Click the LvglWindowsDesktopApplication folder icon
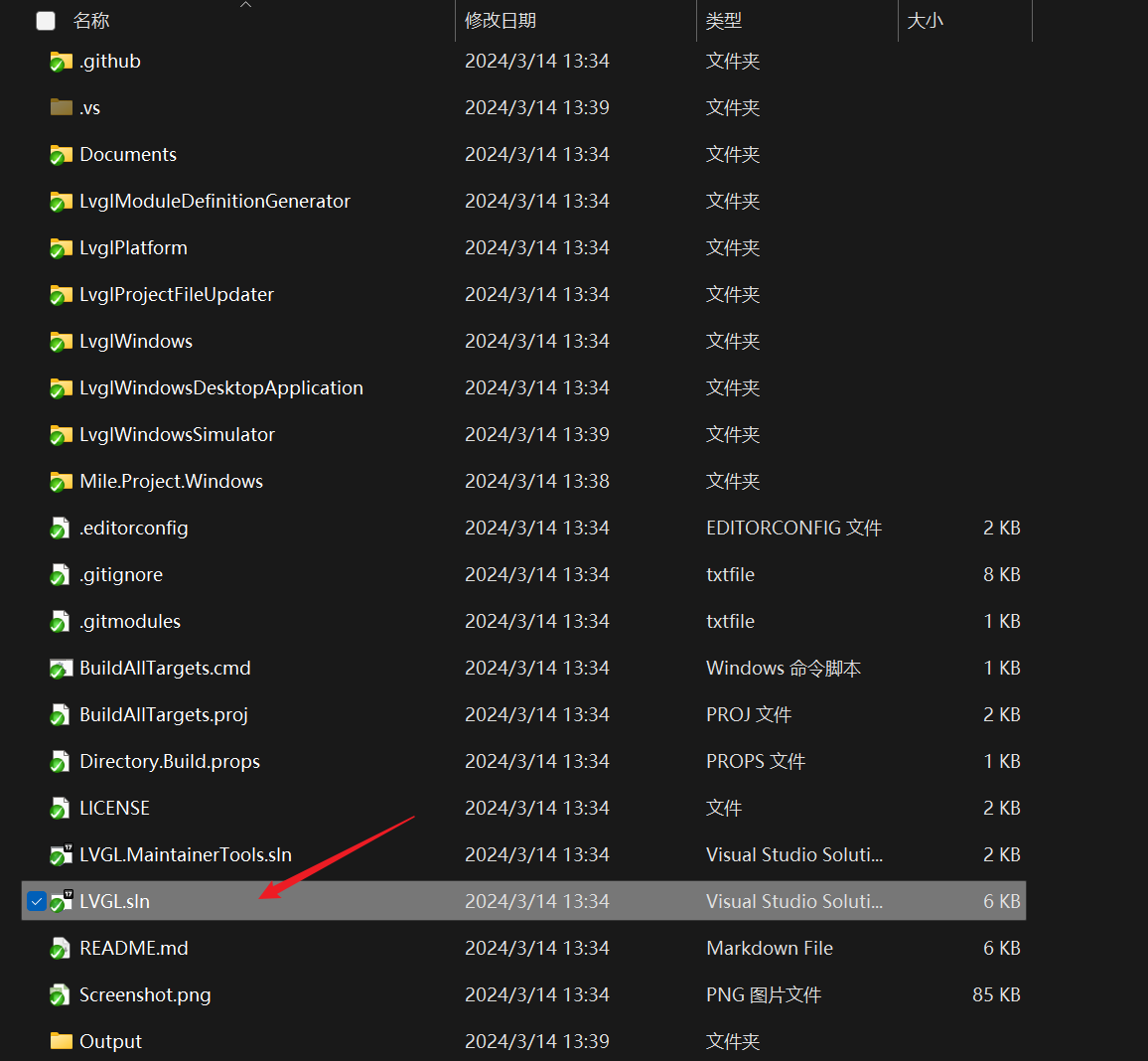 pyautogui.click(x=61, y=388)
